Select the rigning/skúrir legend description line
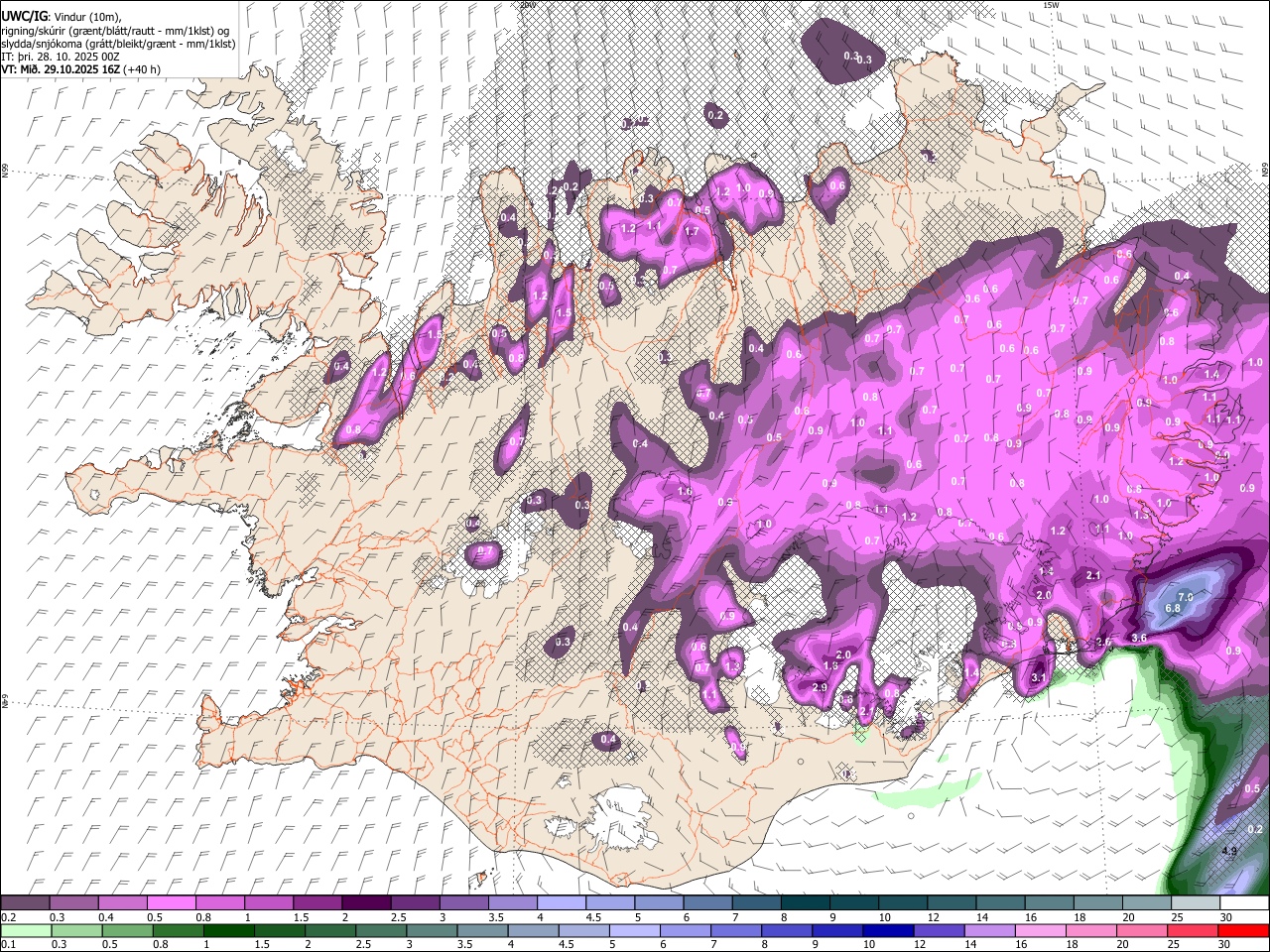The image size is (1270, 952). (x=114, y=30)
